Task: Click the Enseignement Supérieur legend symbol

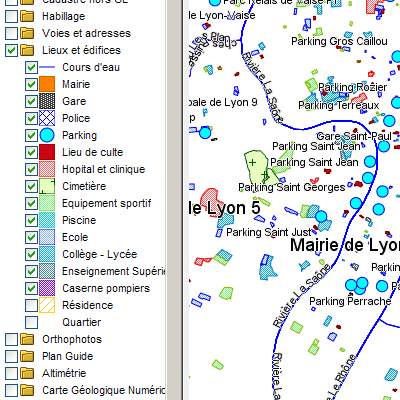Action: point(47,271)
